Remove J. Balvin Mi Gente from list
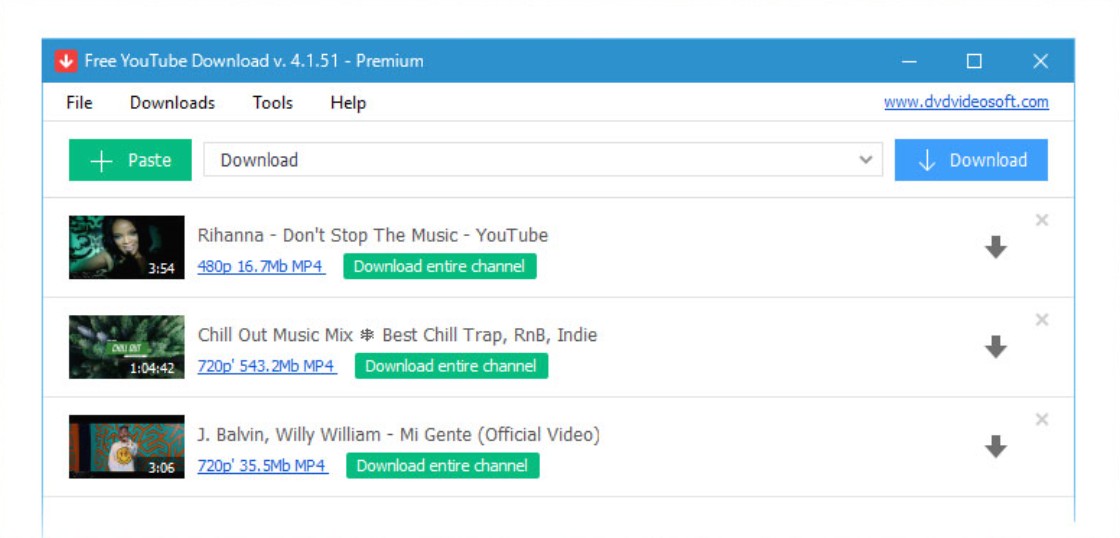The height and width of the screenshot is (538, 1120). click(1041, 420)
